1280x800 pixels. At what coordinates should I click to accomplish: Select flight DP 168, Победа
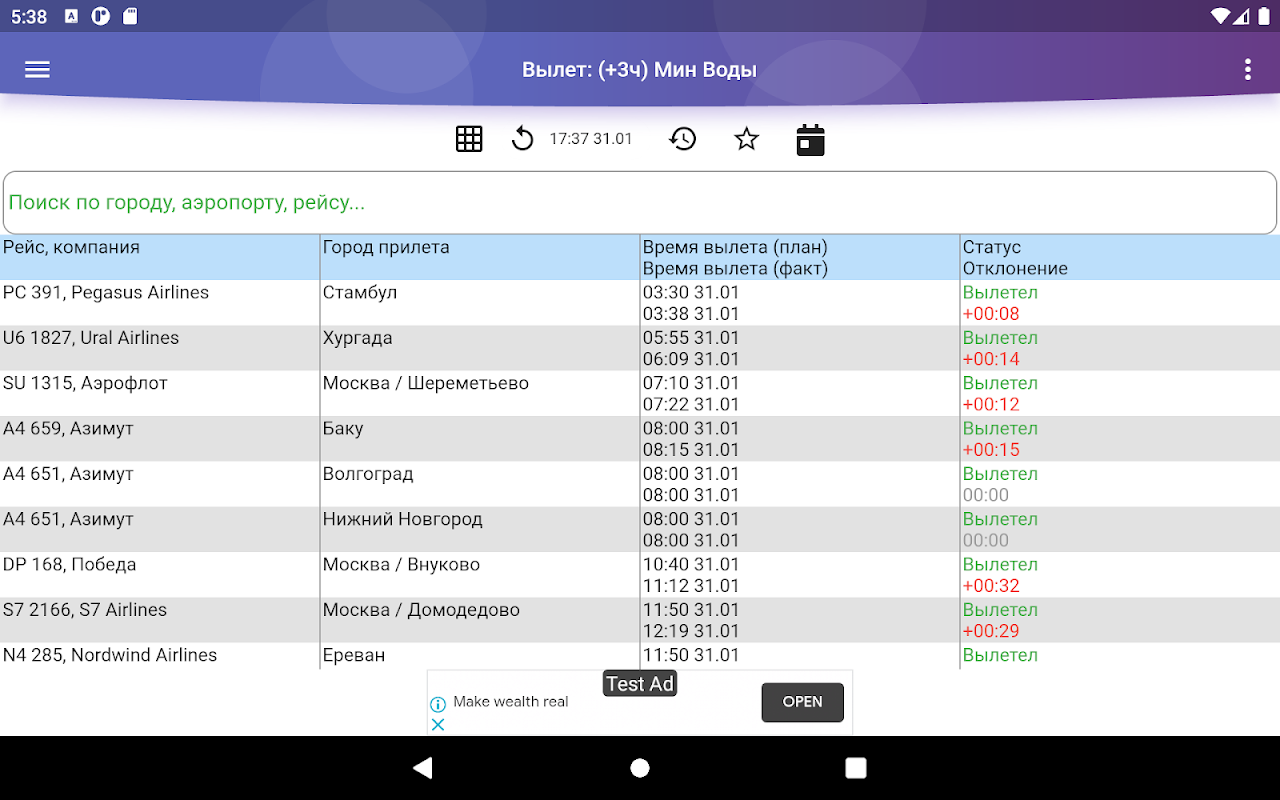[69, 564]
